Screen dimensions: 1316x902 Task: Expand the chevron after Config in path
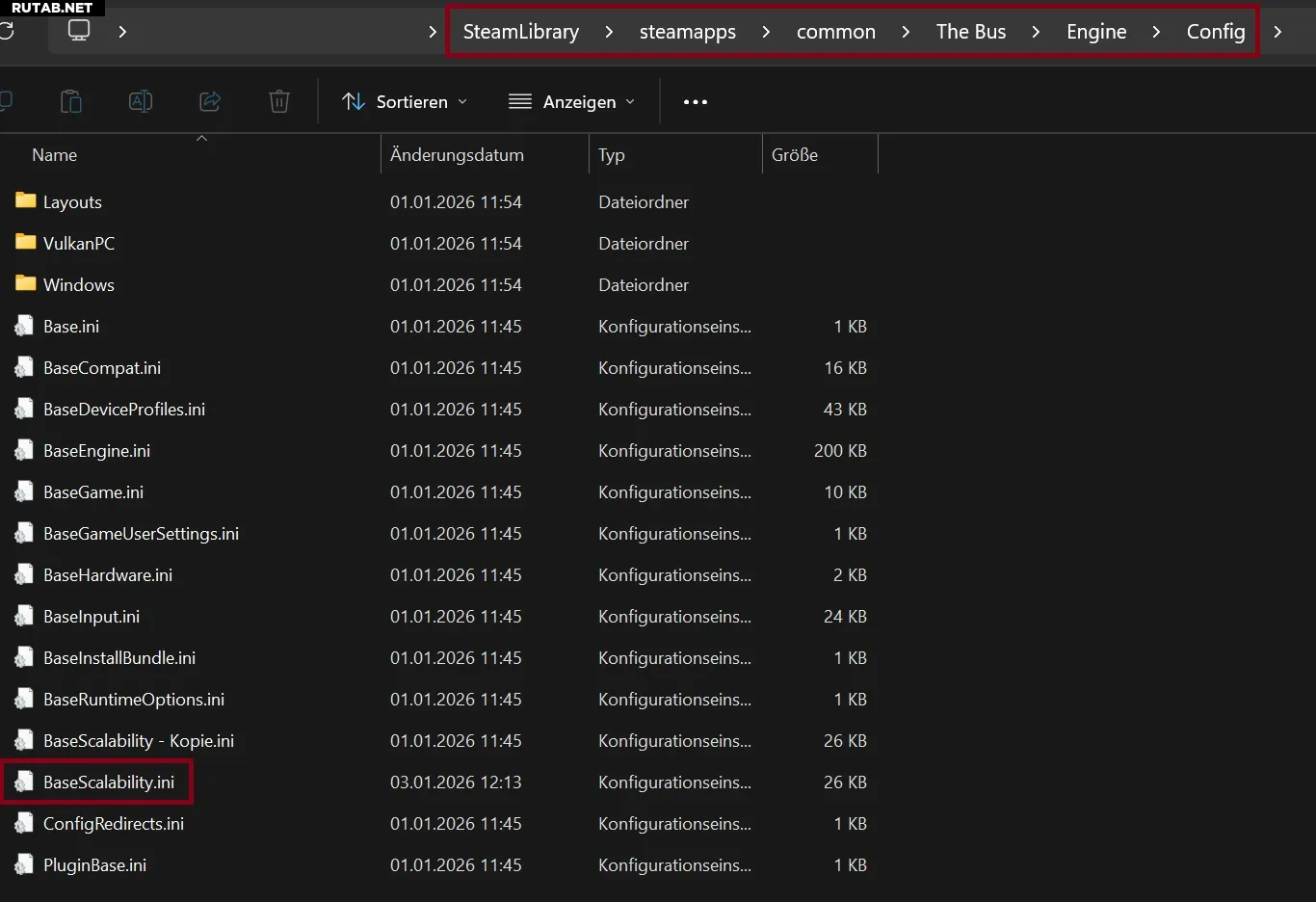[1277, 32]
